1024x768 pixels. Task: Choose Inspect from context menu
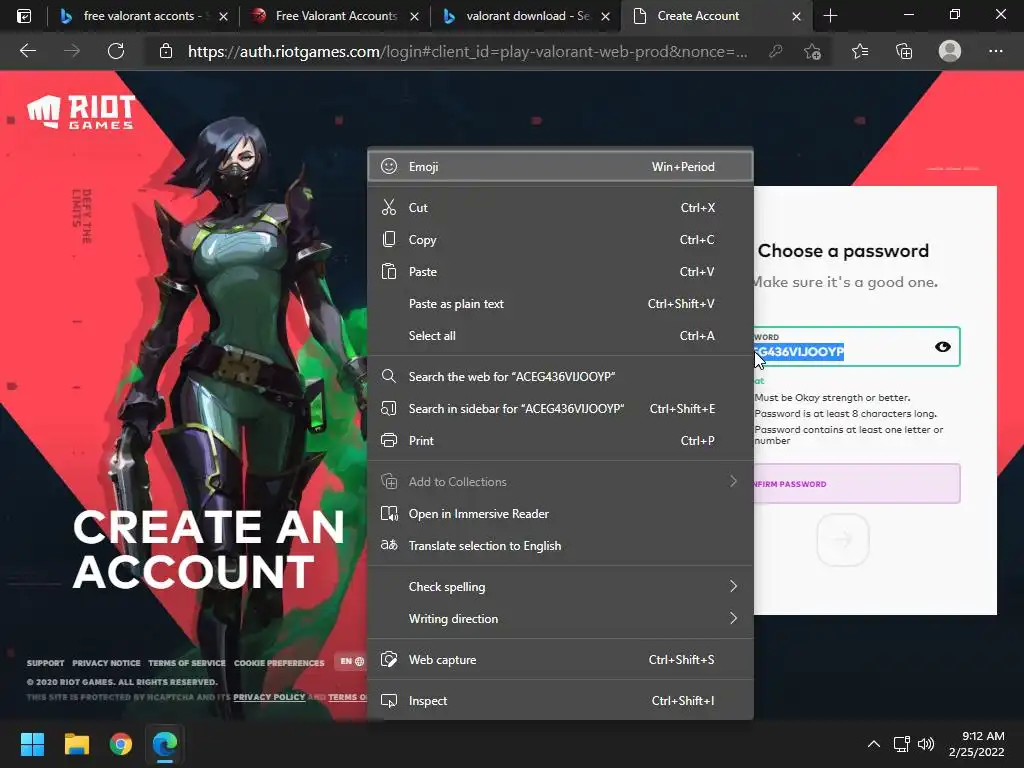[560, 701]
